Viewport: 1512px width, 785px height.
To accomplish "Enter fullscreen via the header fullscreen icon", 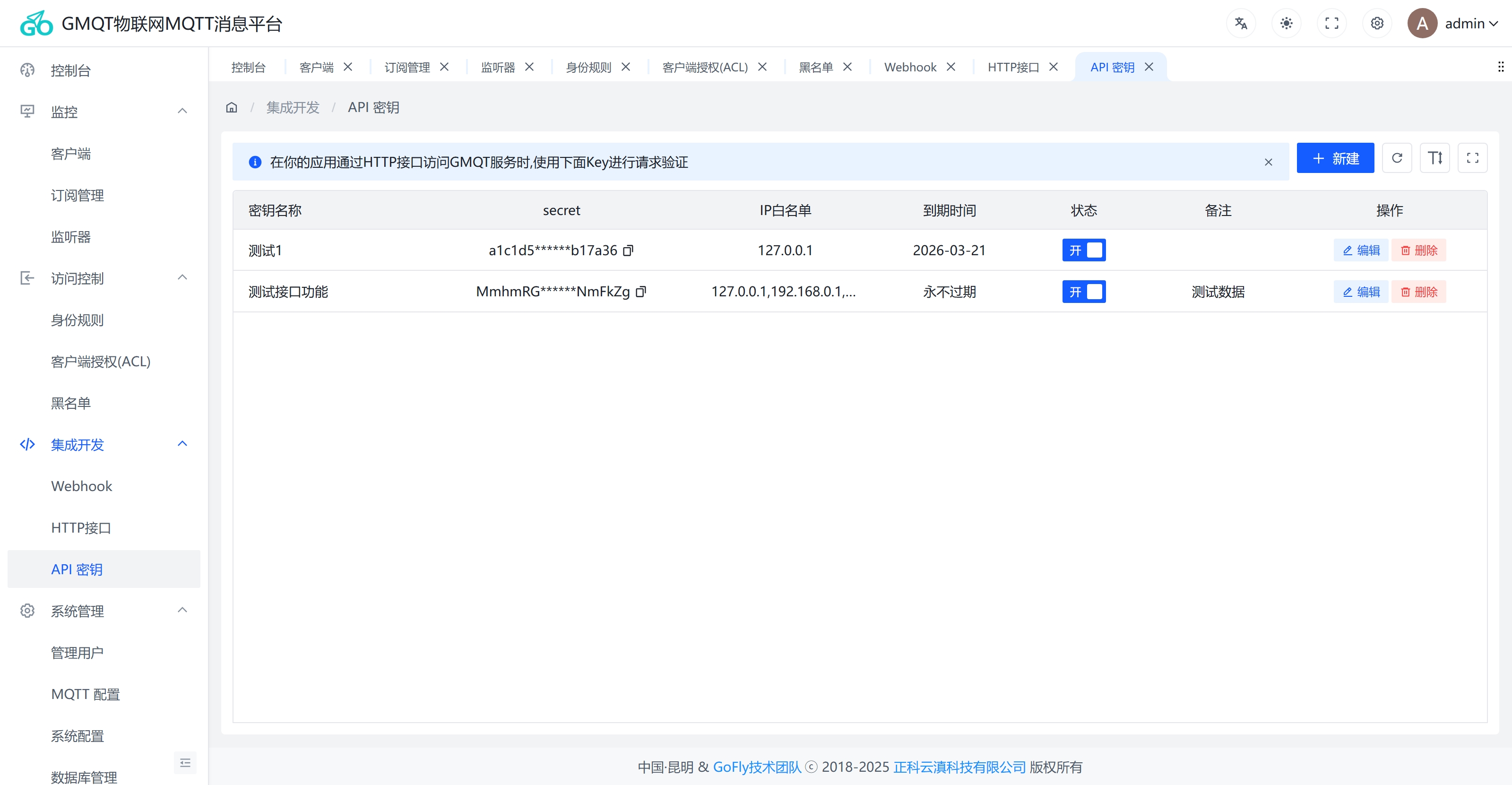I will [1332, 23].
